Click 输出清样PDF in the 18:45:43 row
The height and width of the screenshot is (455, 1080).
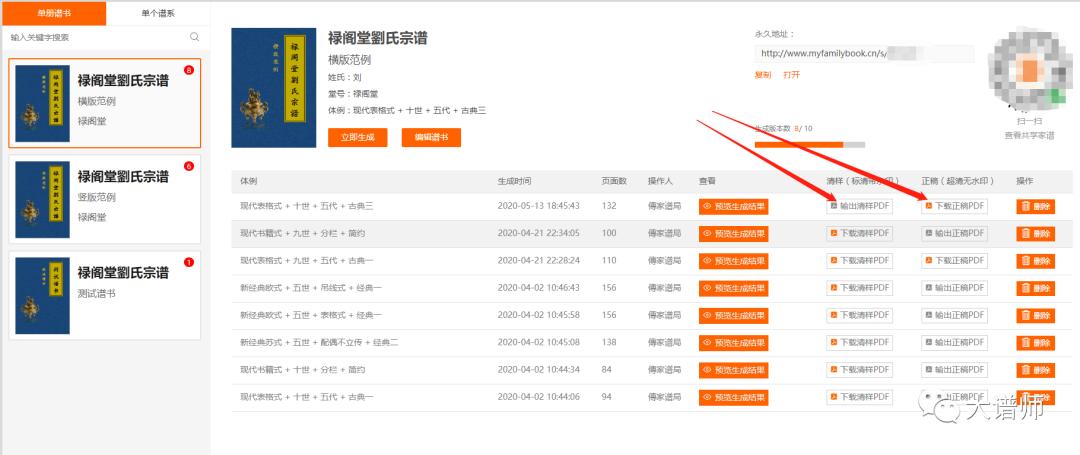[860, 207]
